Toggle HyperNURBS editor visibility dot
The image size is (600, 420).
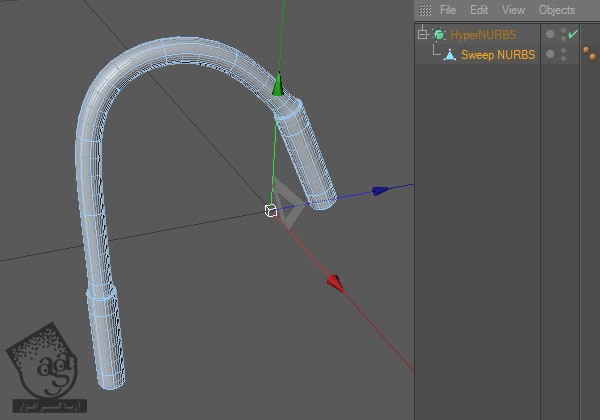point(564,31)
